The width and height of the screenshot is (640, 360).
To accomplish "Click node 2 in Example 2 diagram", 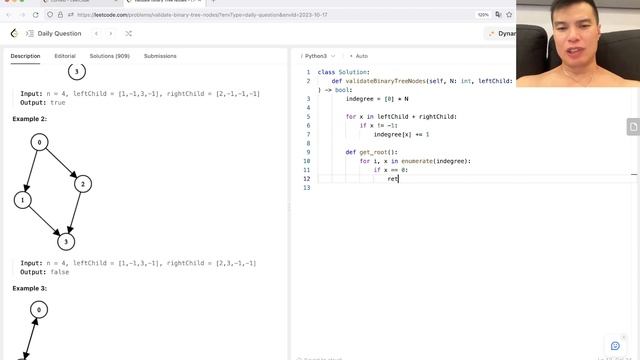I will pyautogui.click(x=83, y=184).
